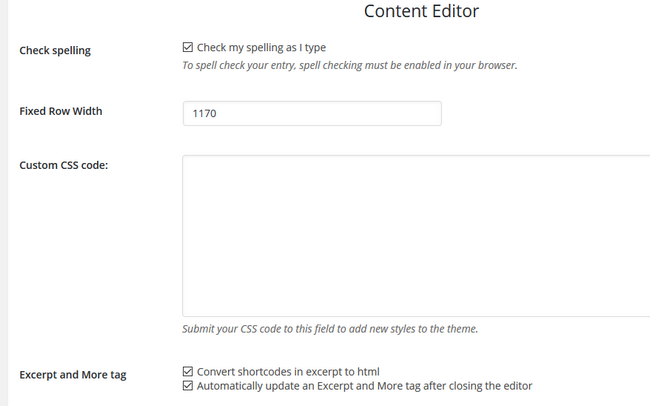Click the Custom CSS code row label
The image size is (650, 406).
tap(63, 165)
